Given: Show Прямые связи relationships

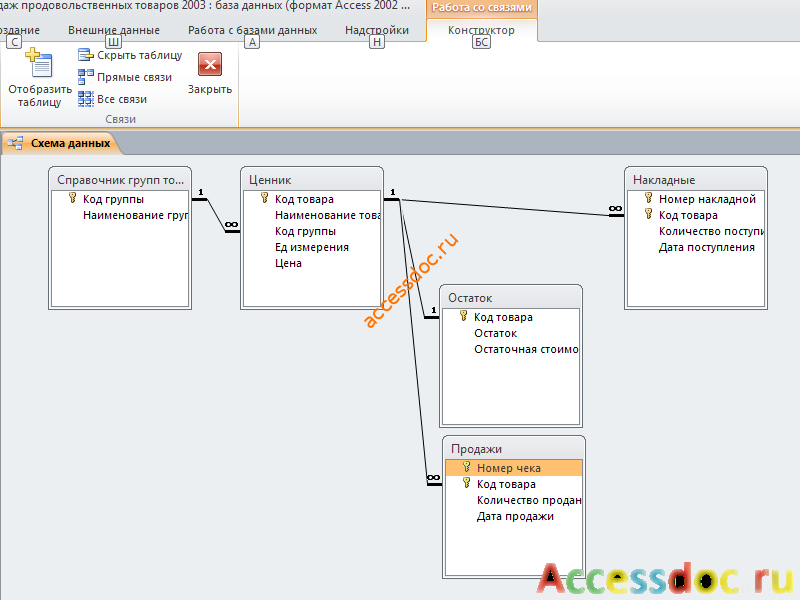Looking at the screenshot, I should tap(125, 77).
